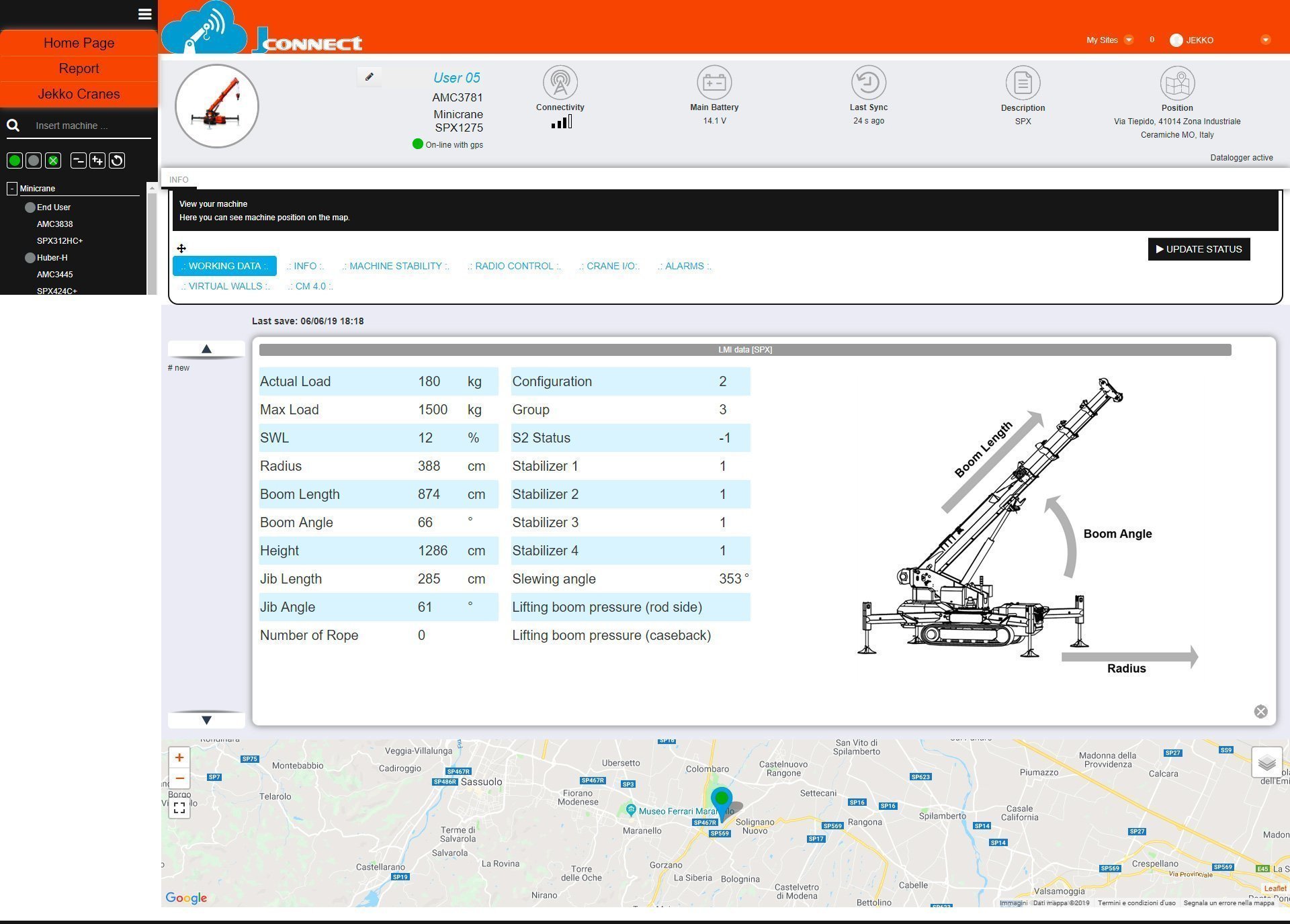Click the Position map icon
Screen dimensions: 1290x924
[x=1176, y=83]
